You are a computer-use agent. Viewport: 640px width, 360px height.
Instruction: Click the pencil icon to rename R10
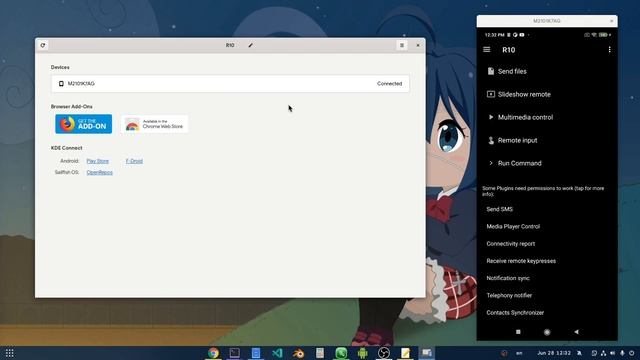pyautogui.click(x=251, y=45)
